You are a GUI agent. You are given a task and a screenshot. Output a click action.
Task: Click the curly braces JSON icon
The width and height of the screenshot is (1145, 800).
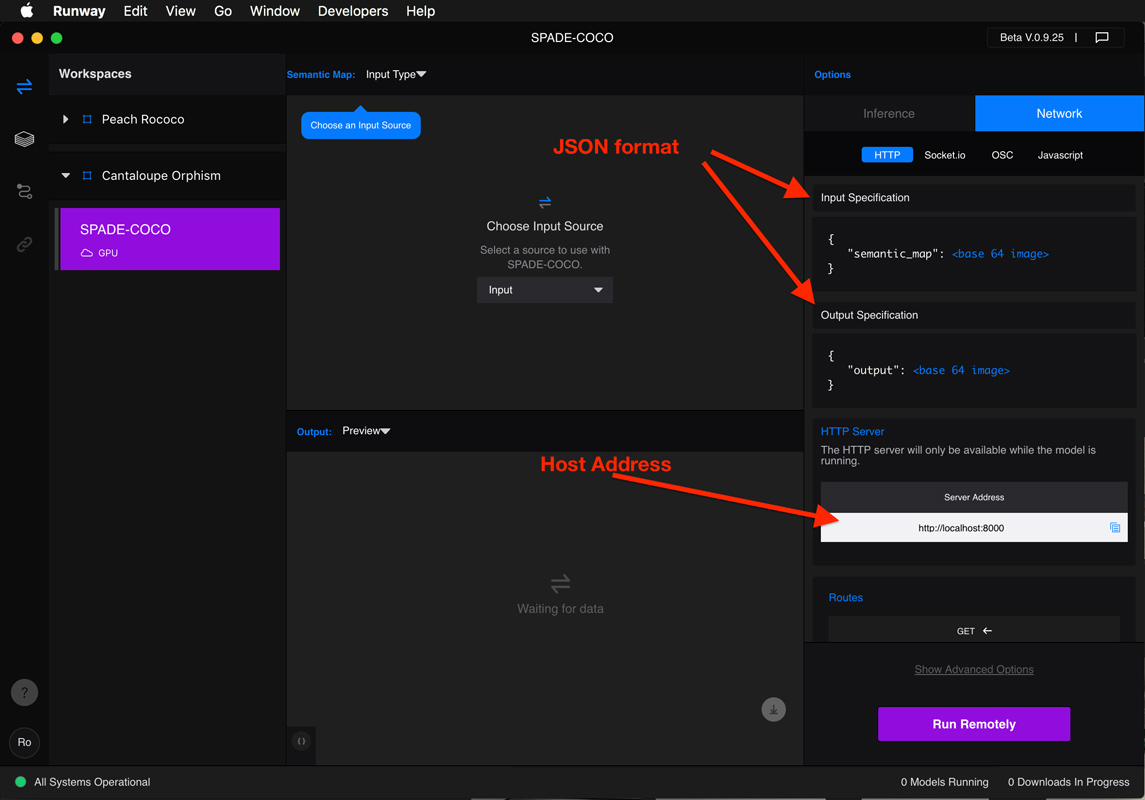point(302,742)
